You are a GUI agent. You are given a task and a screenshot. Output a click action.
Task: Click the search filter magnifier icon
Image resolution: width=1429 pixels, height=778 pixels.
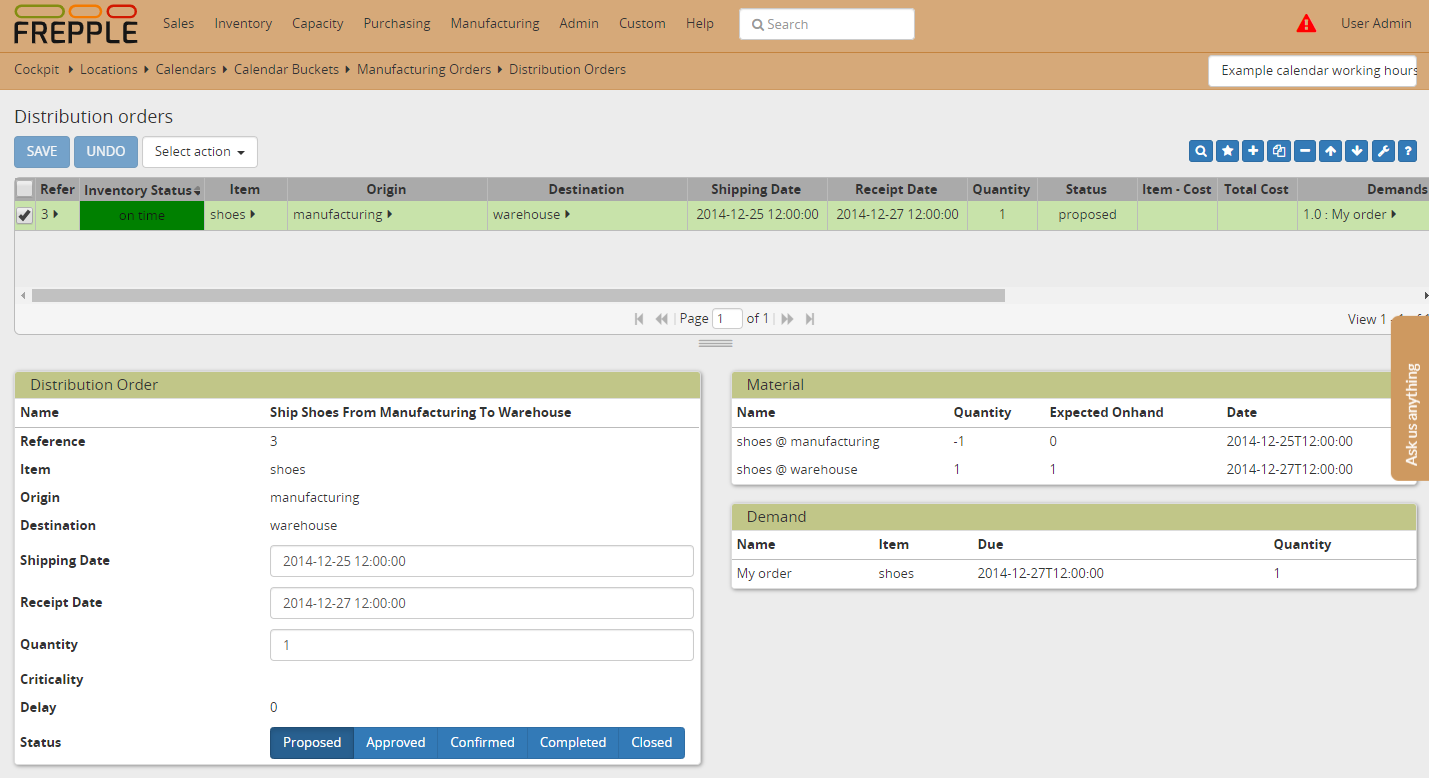click(x=1201, y=151)
